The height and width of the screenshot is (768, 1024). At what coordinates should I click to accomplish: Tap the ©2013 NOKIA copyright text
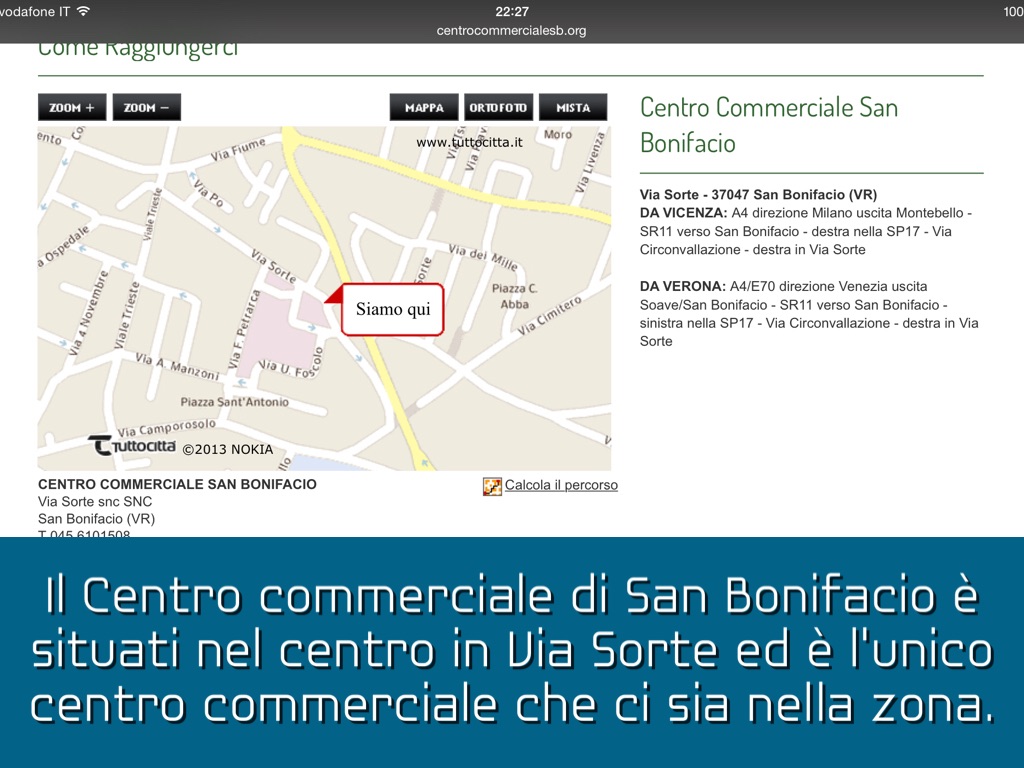[227, 449]
